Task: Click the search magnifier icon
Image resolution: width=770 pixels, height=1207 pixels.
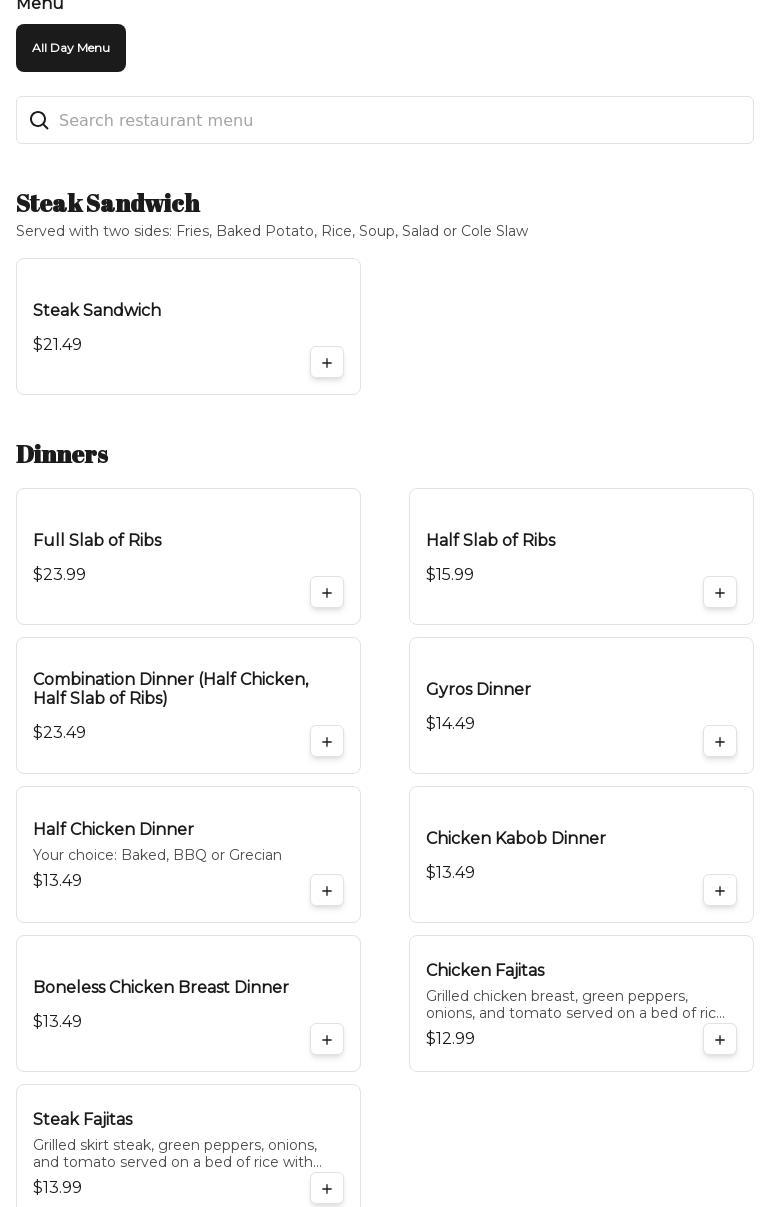Action: coord(39,121)
